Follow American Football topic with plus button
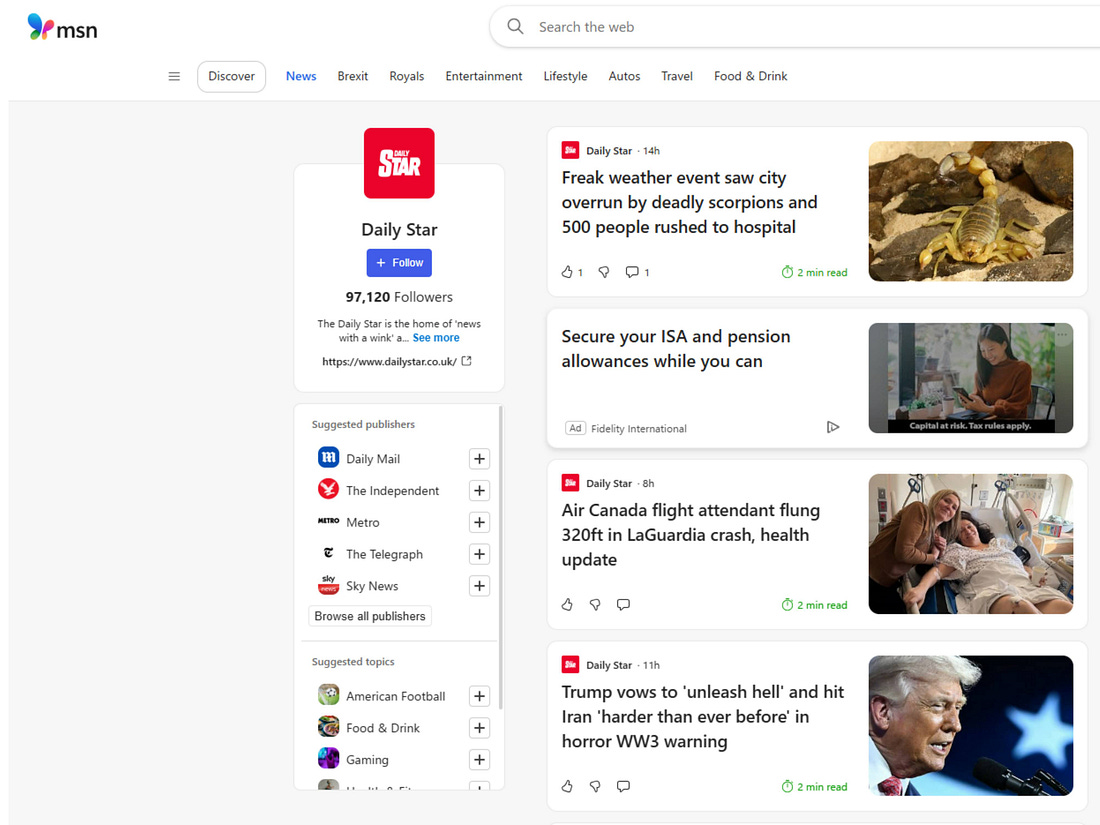Image resolution: width=1100 pixels, height=825 pixels. pos(479,696)
